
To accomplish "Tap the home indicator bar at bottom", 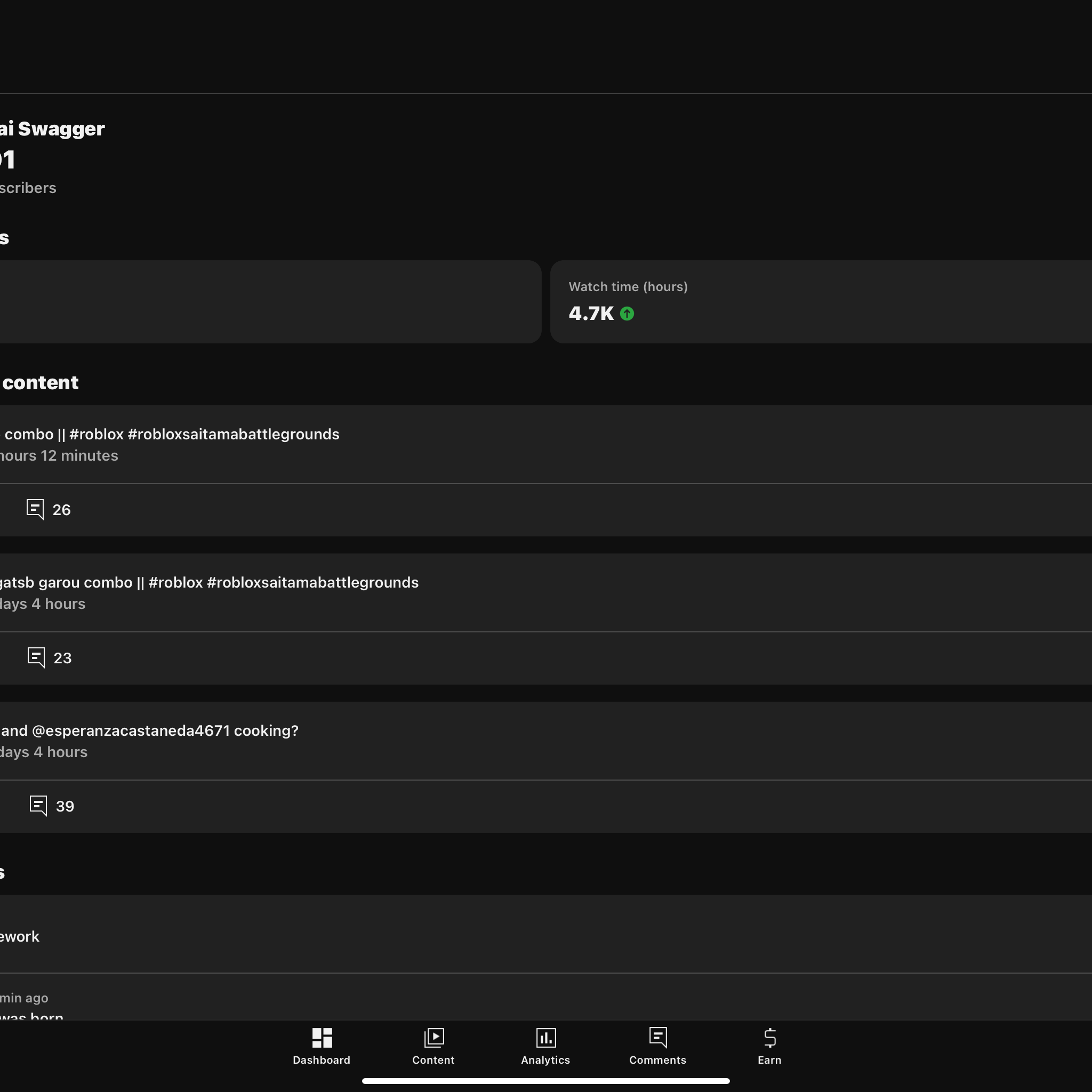I will pos(545,1081).
